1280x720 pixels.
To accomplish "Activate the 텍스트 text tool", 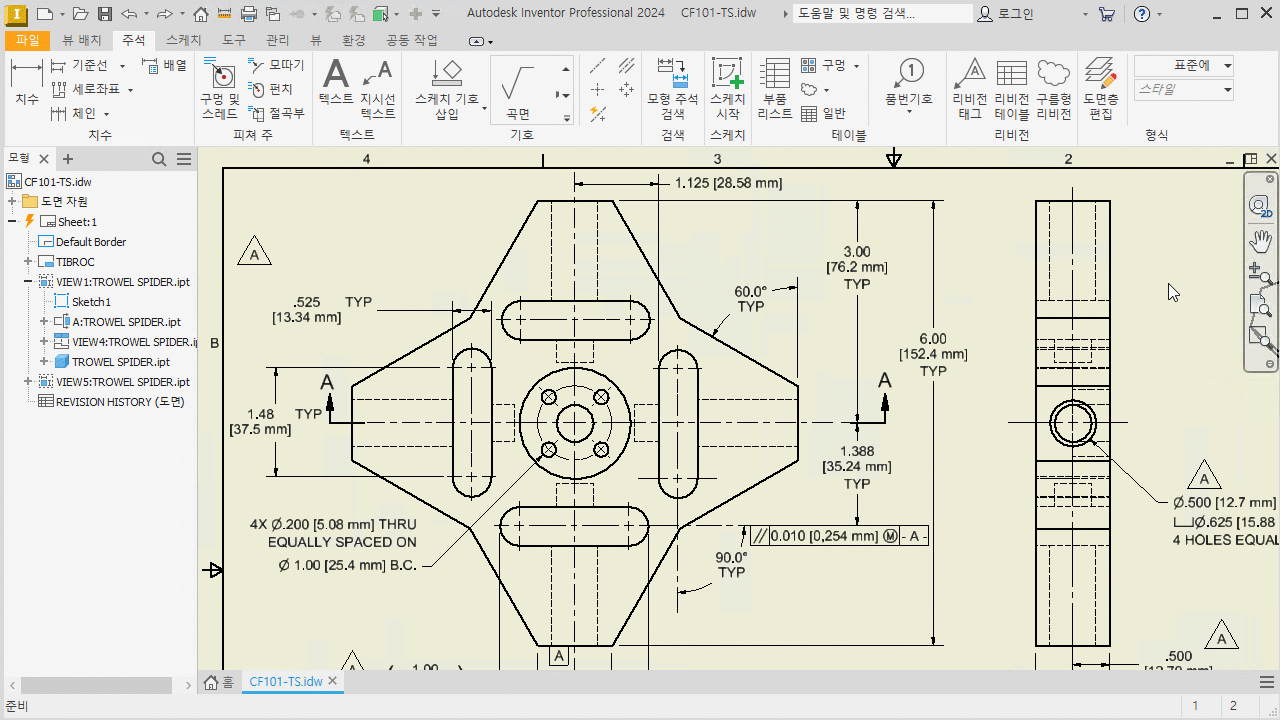I will pos(336,82).
